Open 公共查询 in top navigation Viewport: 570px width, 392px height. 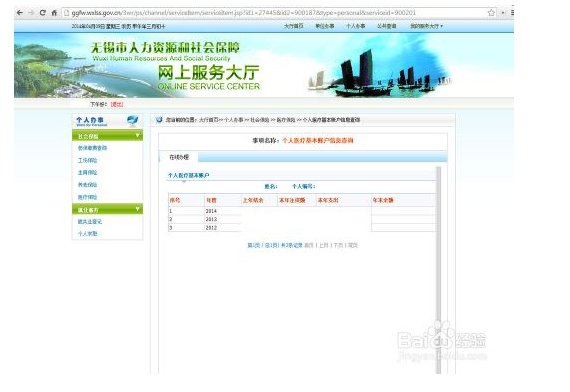tap(386, 26)
